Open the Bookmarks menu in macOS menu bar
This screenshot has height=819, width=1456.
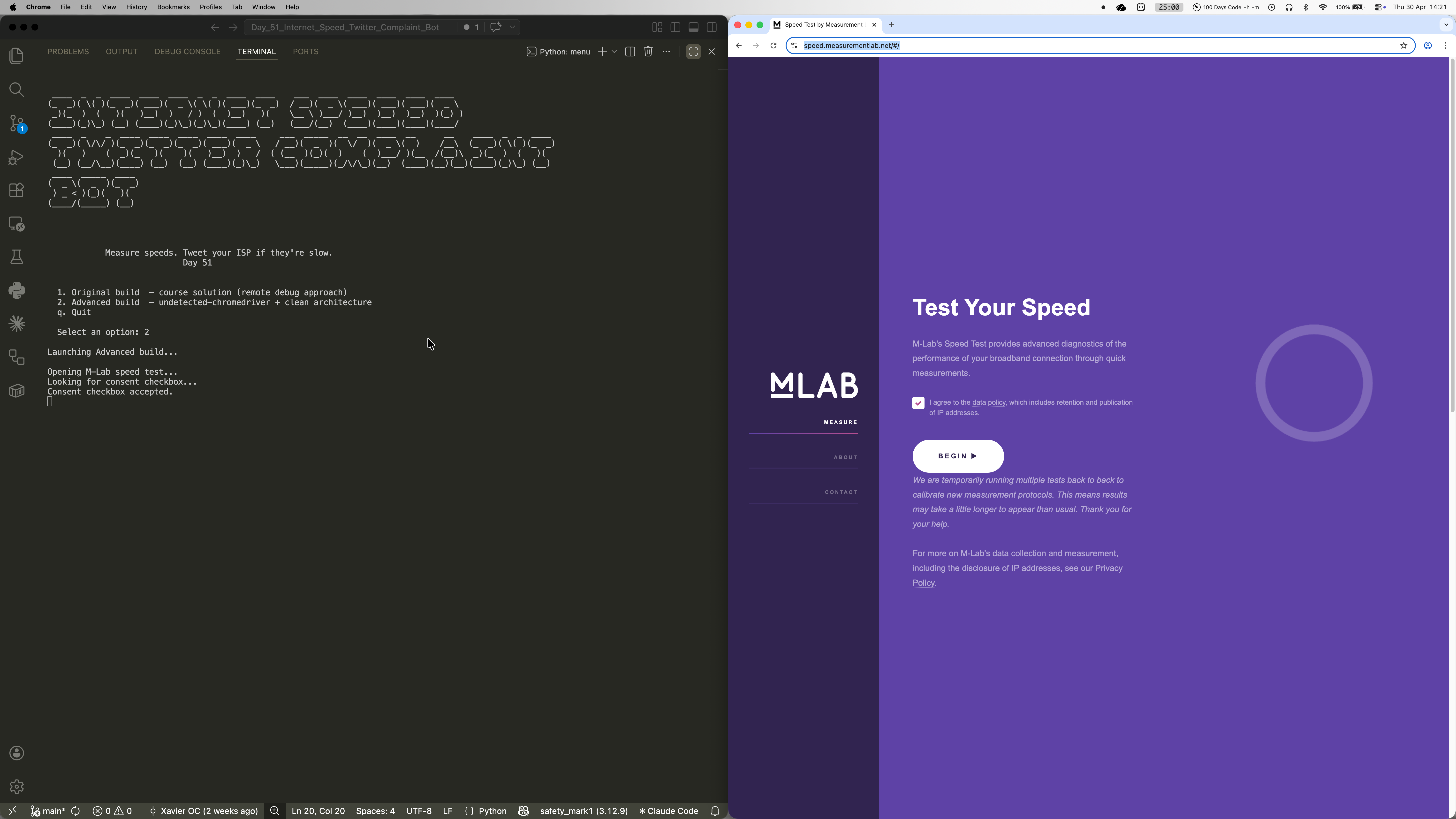(x=173, y=7)
